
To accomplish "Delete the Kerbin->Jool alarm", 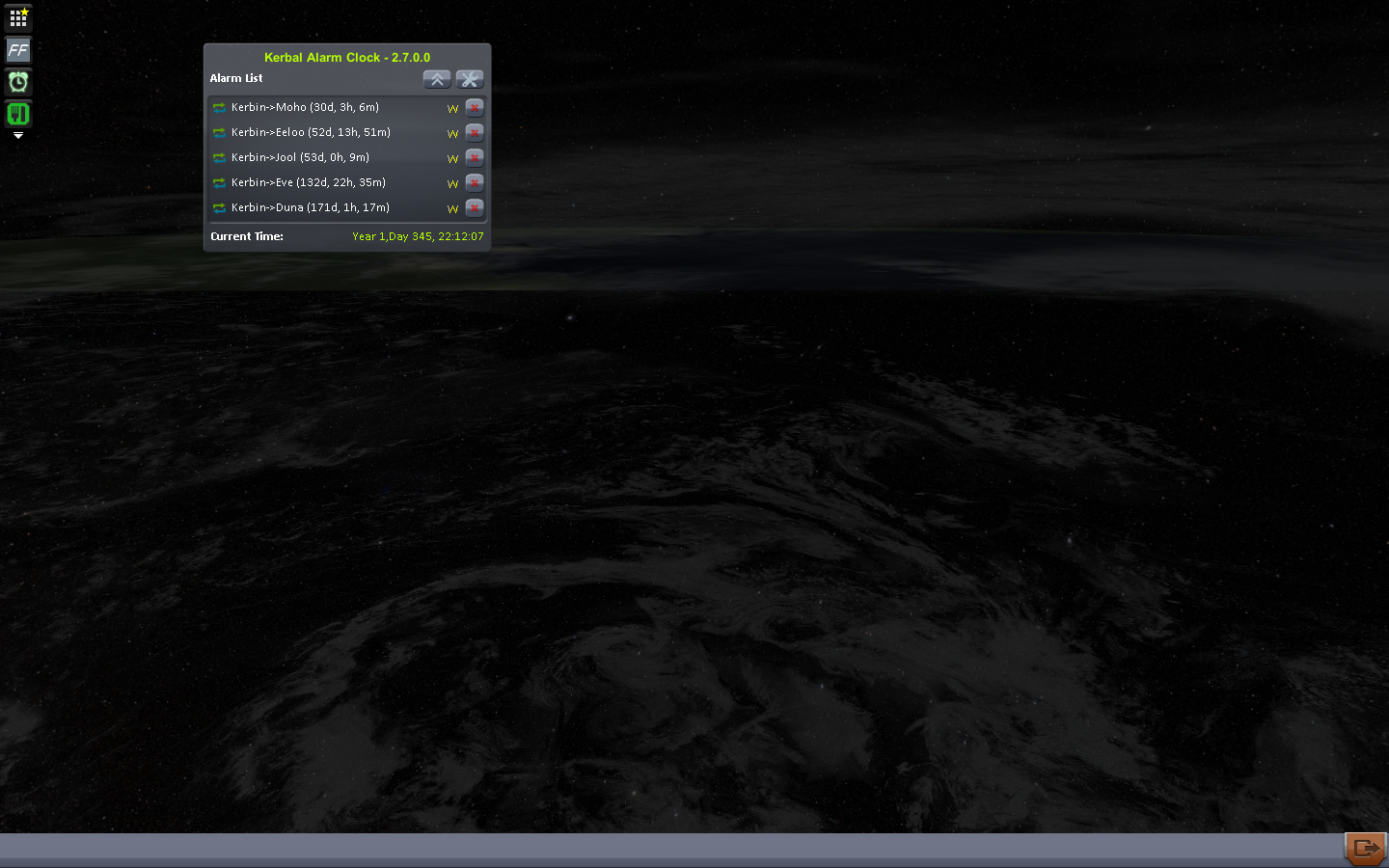I will pyautogui.click(x=475, y=158).
